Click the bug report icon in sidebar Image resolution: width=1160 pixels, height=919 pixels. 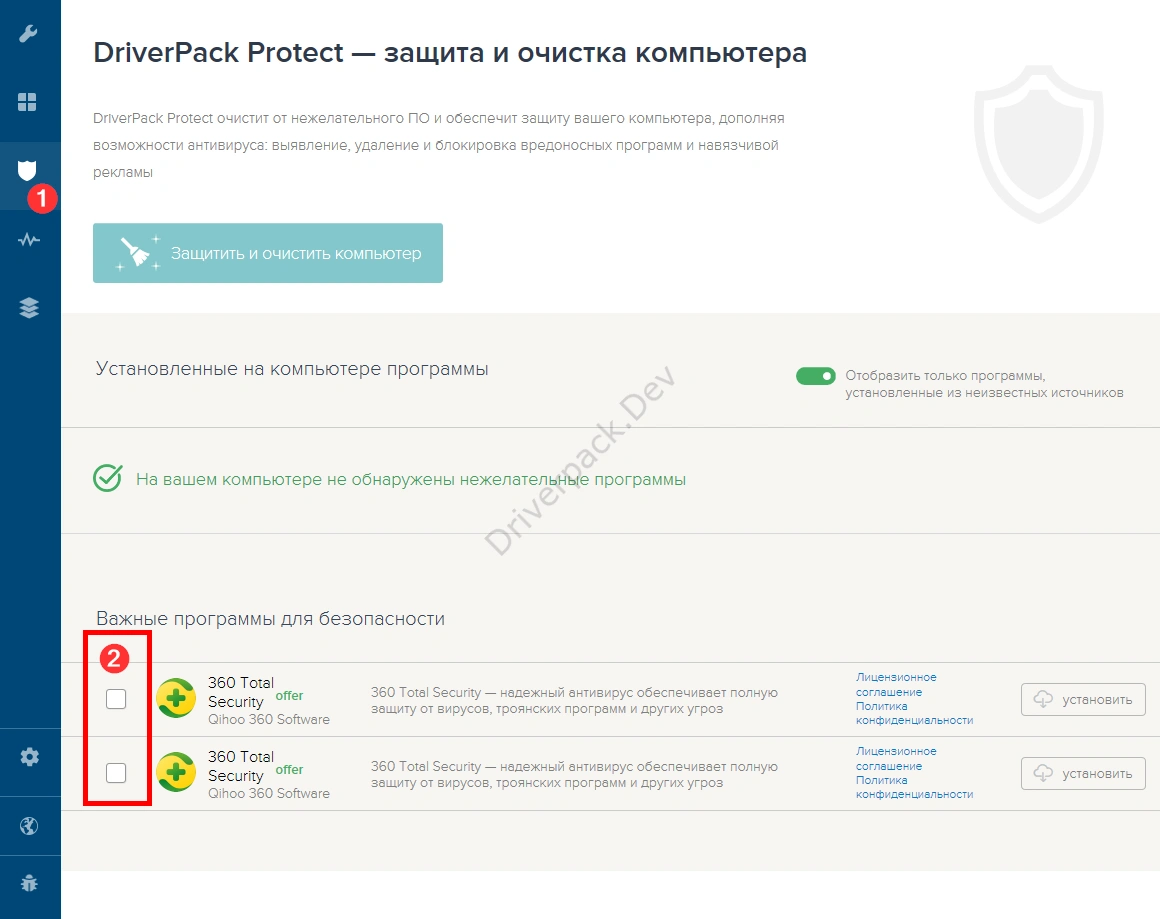point(29,883)
